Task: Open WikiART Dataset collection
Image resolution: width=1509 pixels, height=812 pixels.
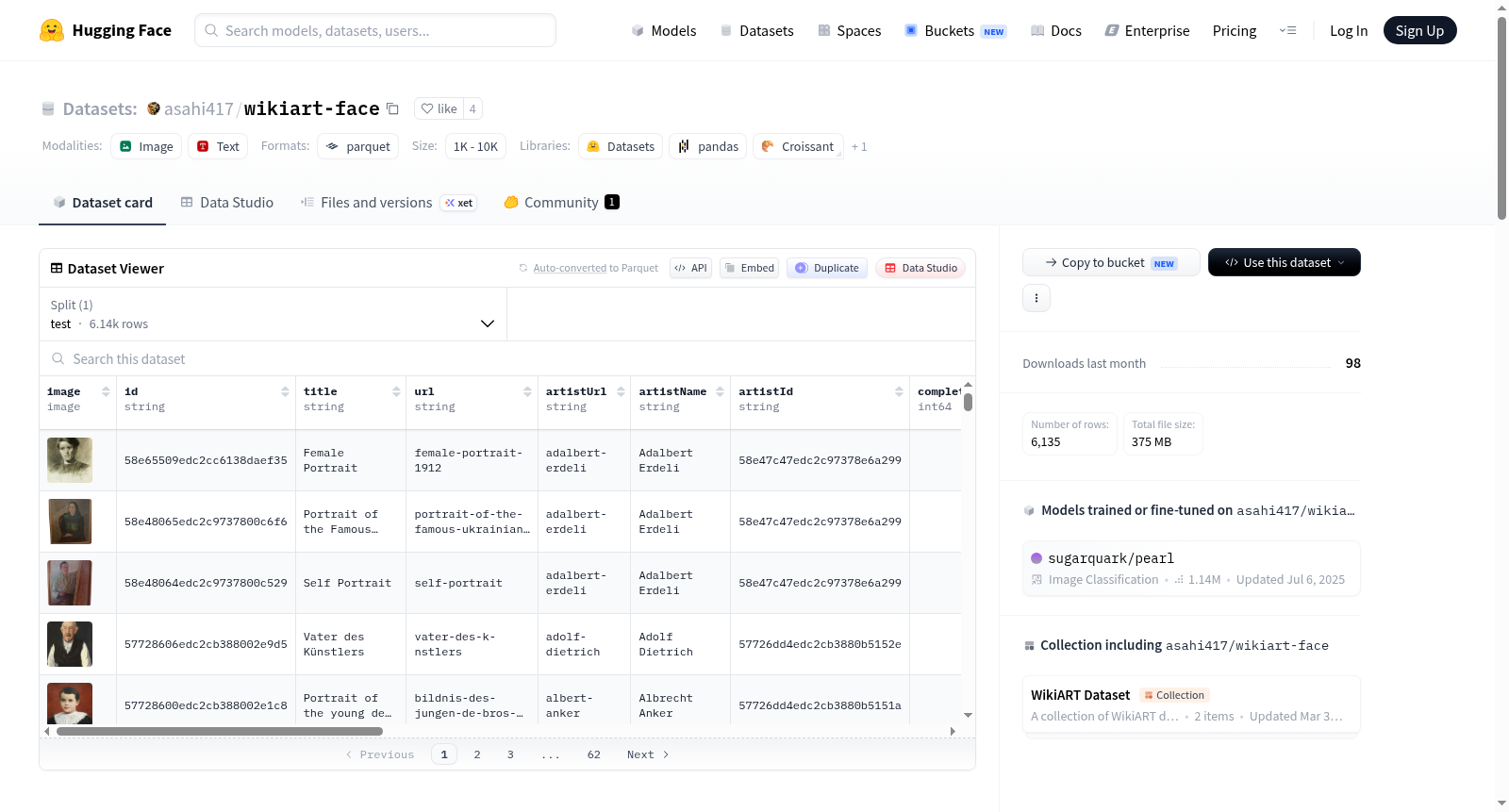Action: click(1191, 704)
